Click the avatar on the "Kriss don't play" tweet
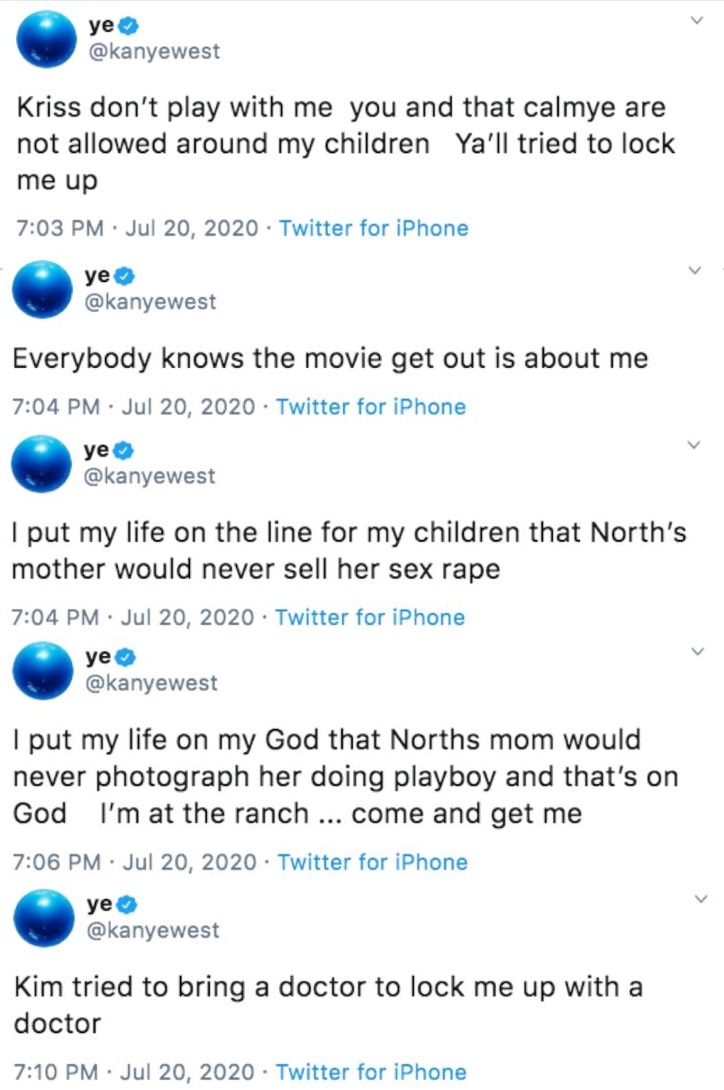The height and width of the screenshot is (1090, 724). (x=47, y=39)
